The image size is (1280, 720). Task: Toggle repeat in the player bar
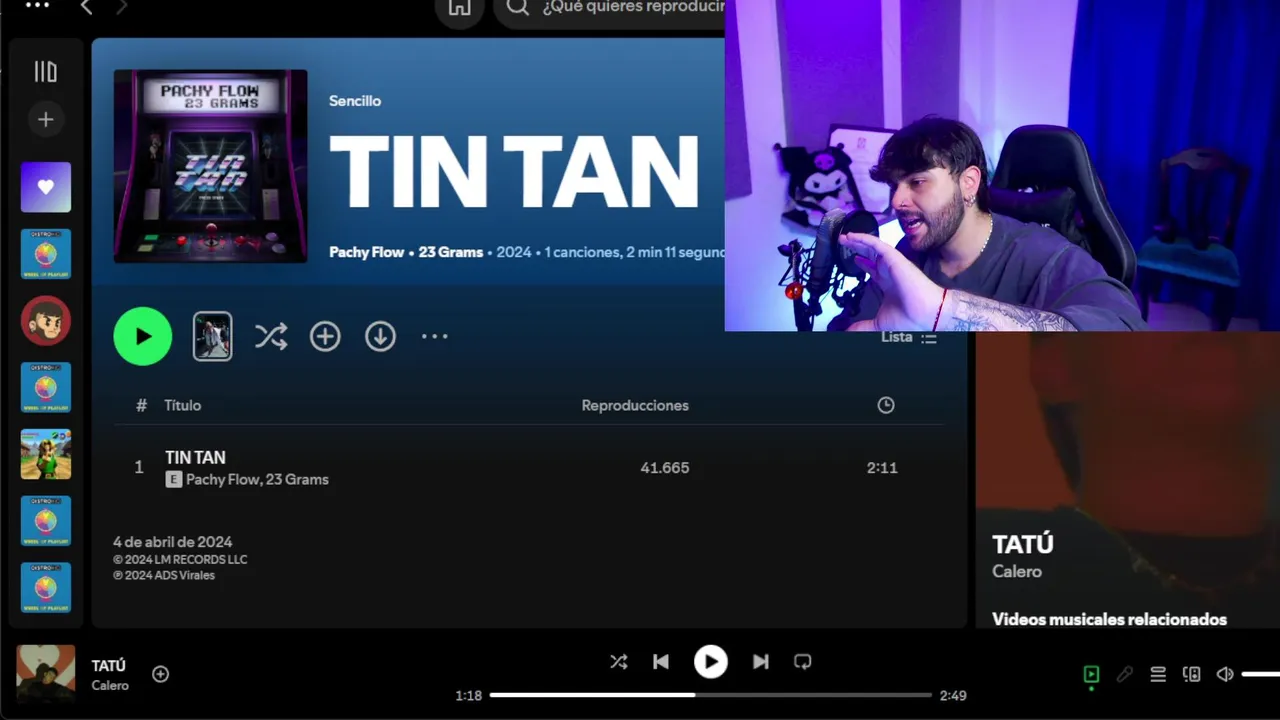click(802, 661)
